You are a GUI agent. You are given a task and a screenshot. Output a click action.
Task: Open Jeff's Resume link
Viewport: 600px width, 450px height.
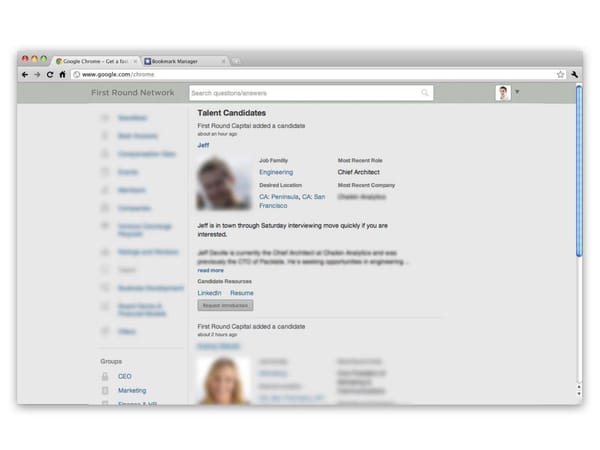tap(241, 293)
